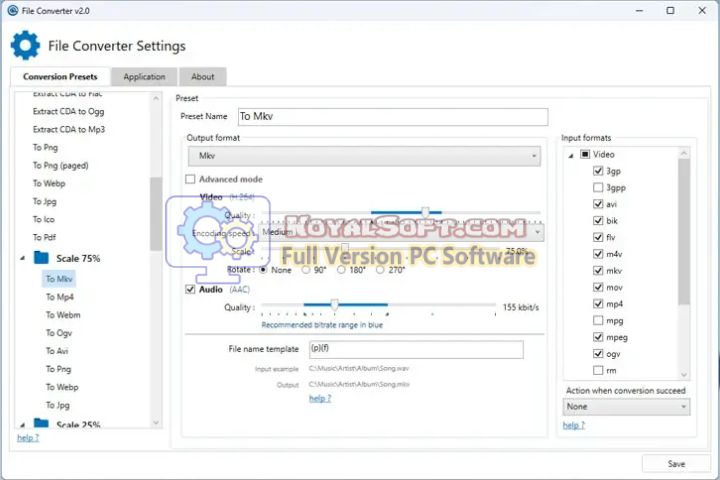Click the Scale 25% folder icon
This screenshot has width=720, height=480.
tap(41, 423)
